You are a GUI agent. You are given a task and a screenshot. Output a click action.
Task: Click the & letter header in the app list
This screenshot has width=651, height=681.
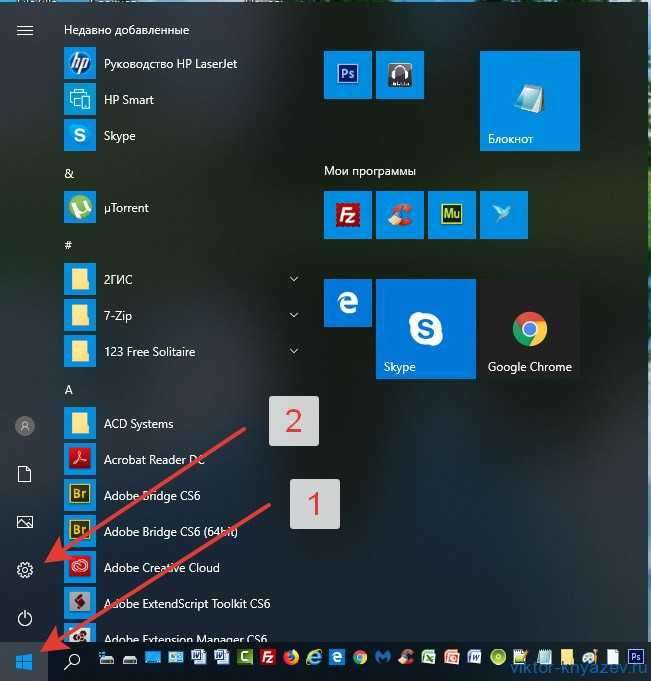(x=69, y=174)
